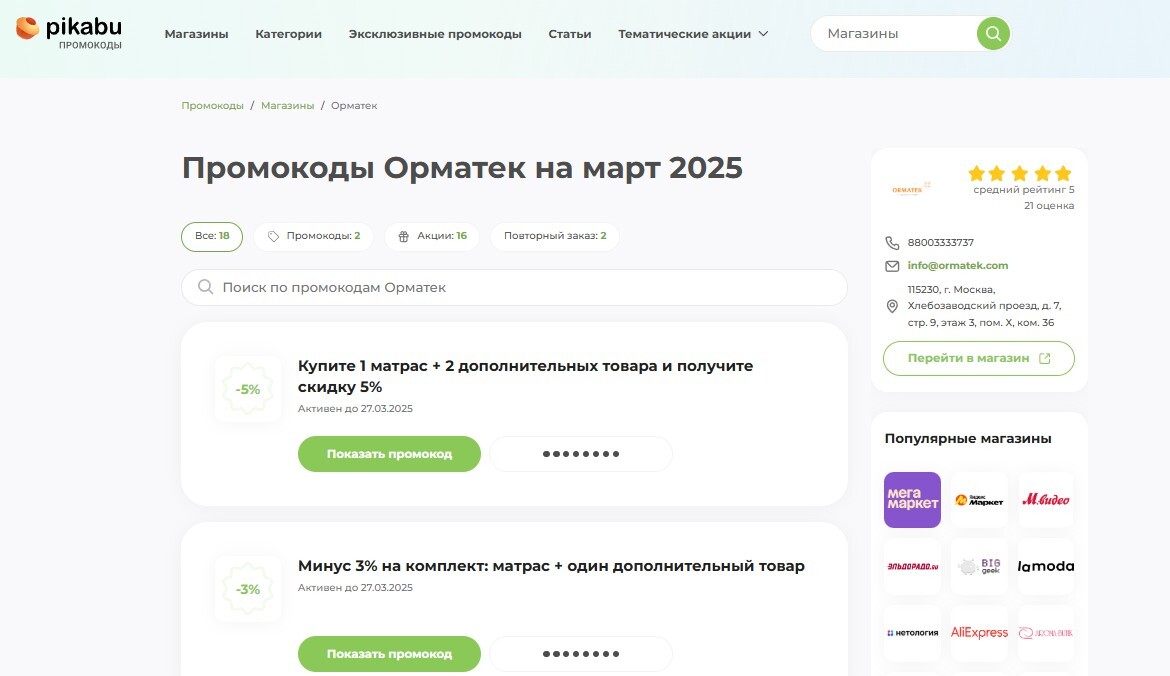This screenshot has height=676, width=1170.
Task: Click the hidden code field of the 3% offer
Action: pyautogui.click(x=581, y=654)
